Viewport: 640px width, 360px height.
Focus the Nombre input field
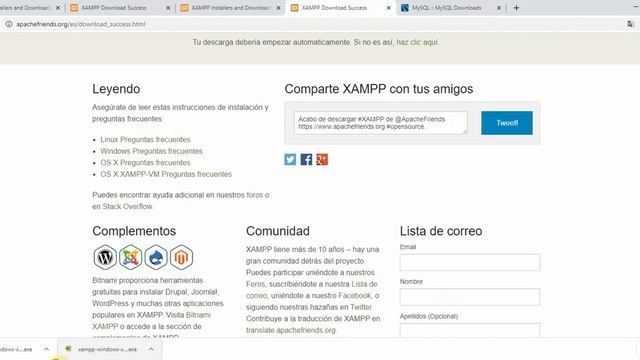[x=470, y=297]
